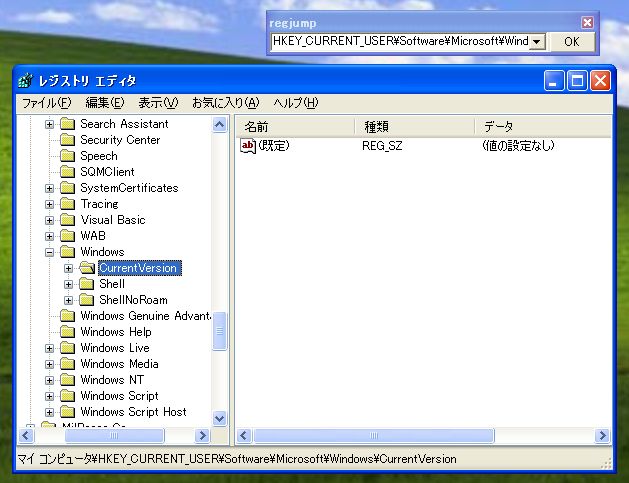Sort by the 名前 column header
The height and width of the screenshot is (483, 629).
pos(294,127)
